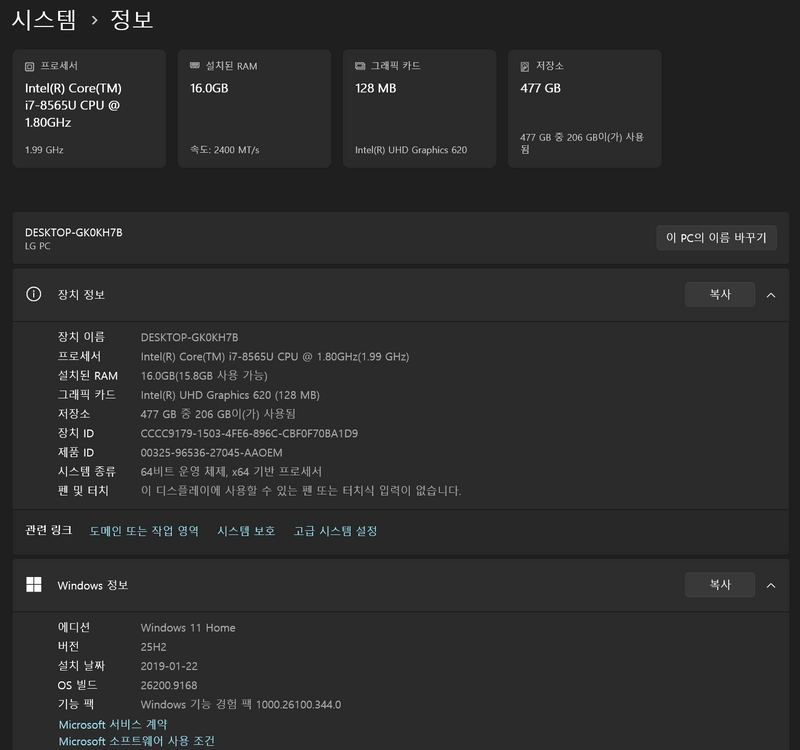
Task: Click the 시스템 종류 value 64비트 운영 체제
Action: 231,471
